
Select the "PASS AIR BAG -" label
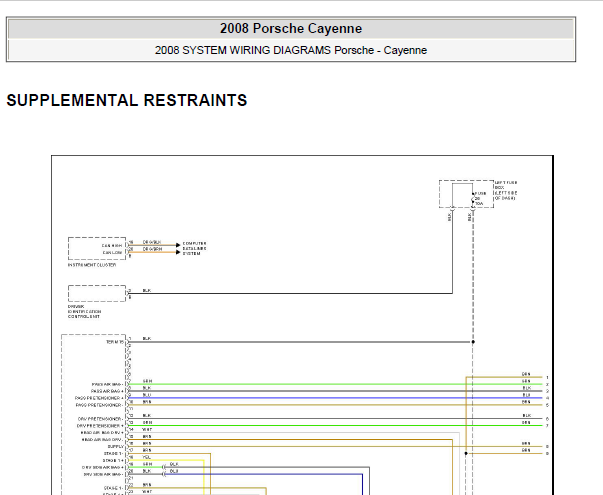(x=107, y=384)
